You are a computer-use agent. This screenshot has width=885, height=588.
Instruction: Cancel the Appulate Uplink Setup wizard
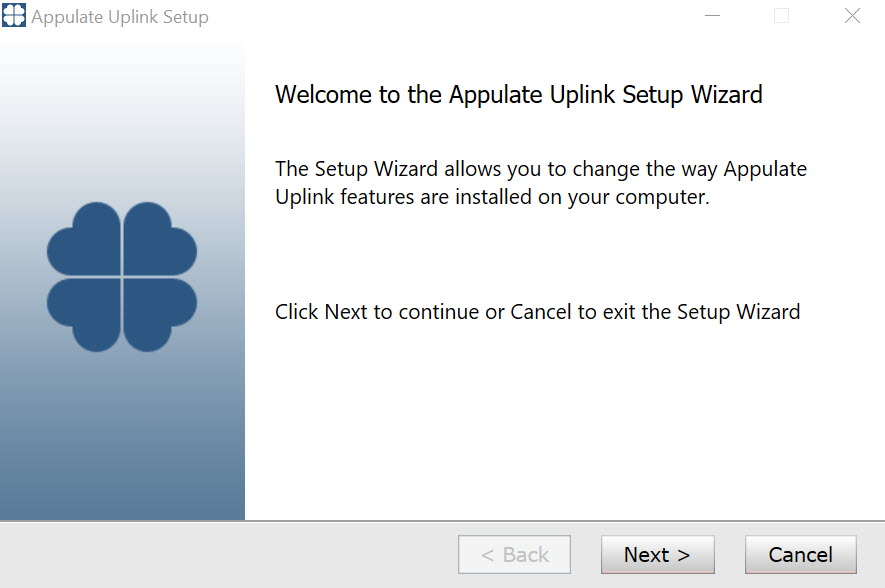coord(799,554)
